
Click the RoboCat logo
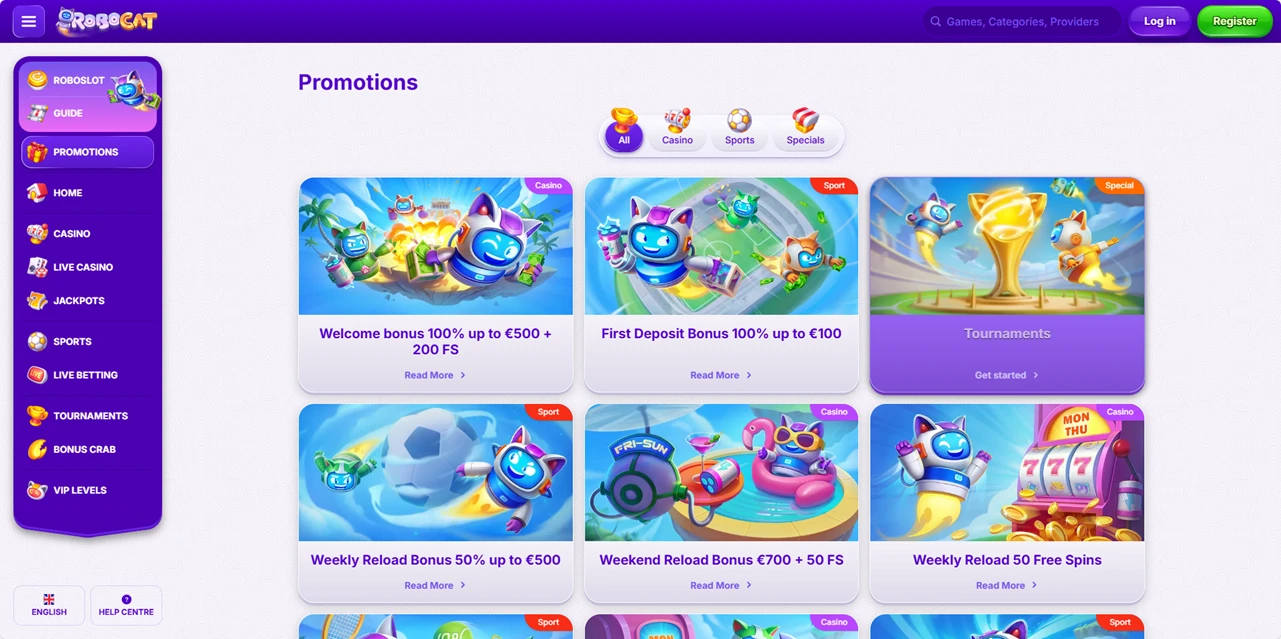tap(107, 21)
